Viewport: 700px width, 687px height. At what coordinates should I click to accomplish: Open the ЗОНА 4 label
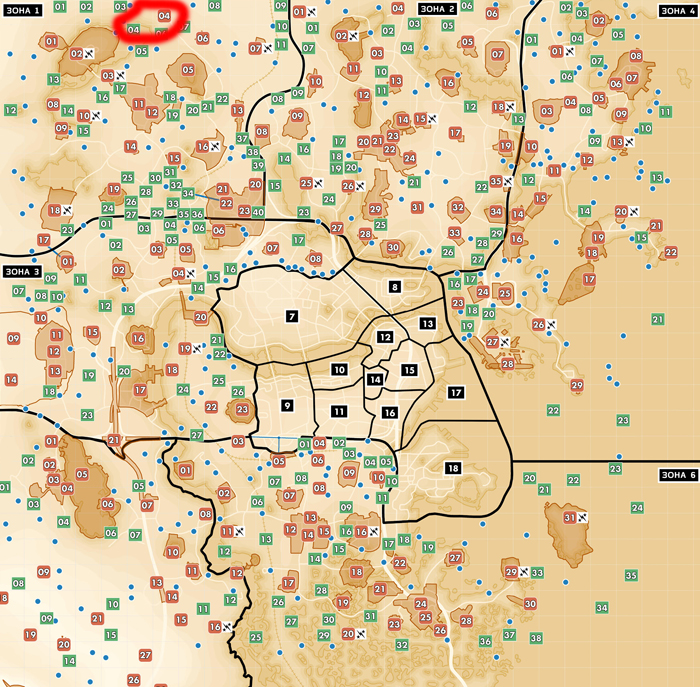pos(678,9)
